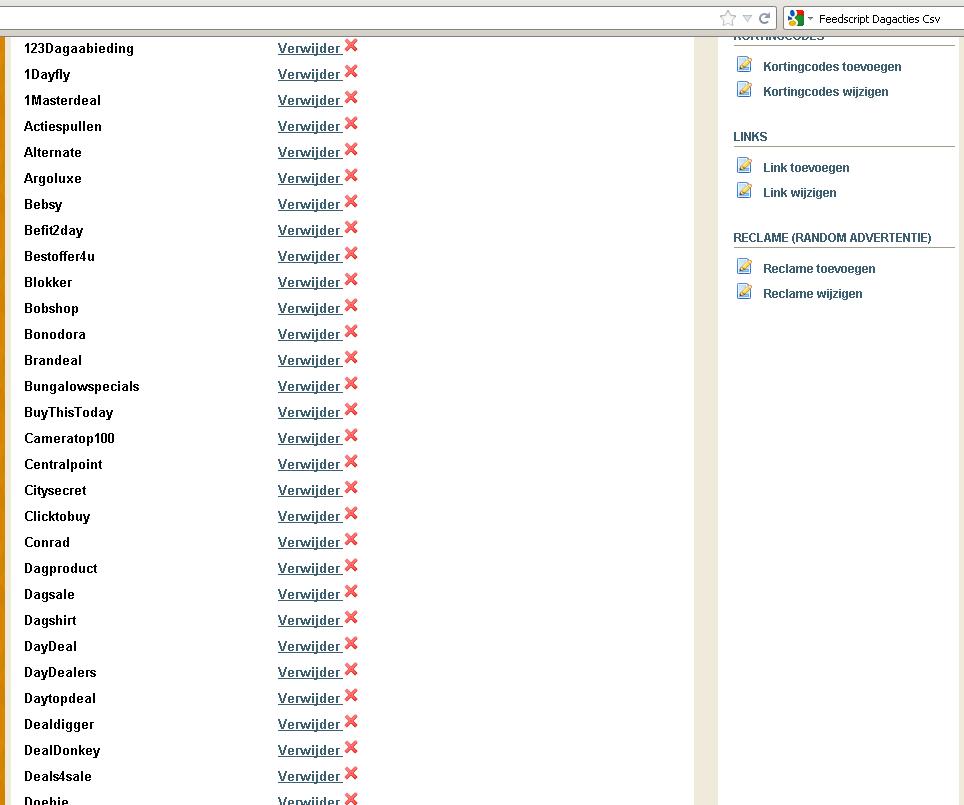Viewport: 964px width, 805px height.
Task: Click the red X icon next to Bobshop
Action: [351, 306]
